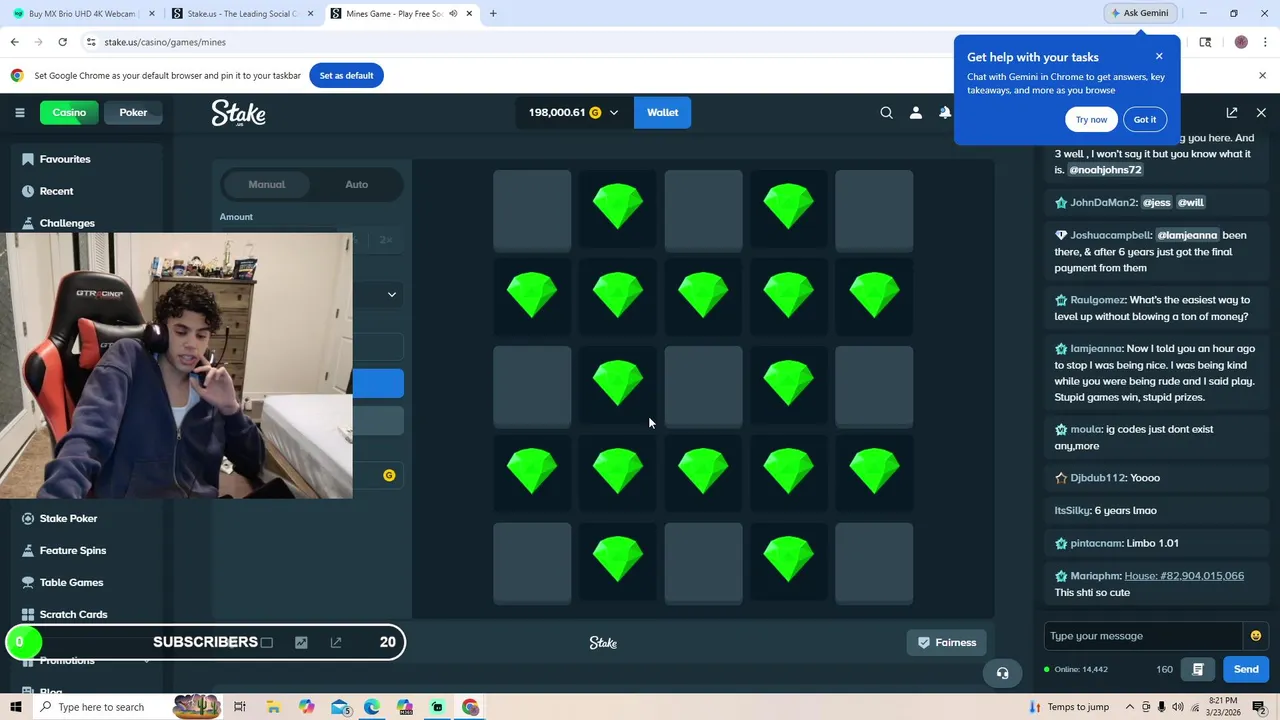The width and height of the screenshot is (1280, 720).
Task: Click the browser address bar URL
Action: [x=165, y=42]
